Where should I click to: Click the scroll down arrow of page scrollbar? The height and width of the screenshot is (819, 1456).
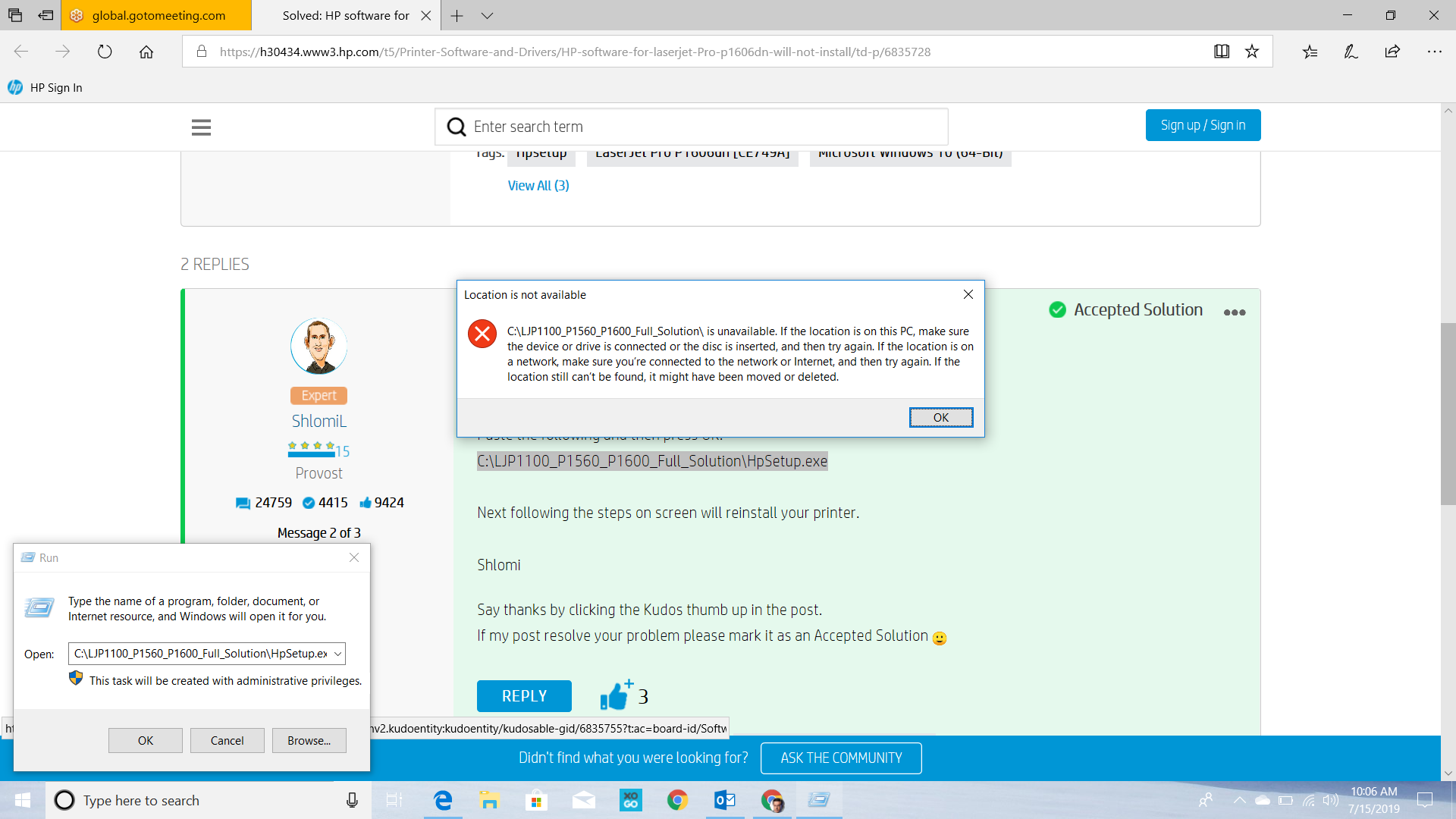[1448, 773]
